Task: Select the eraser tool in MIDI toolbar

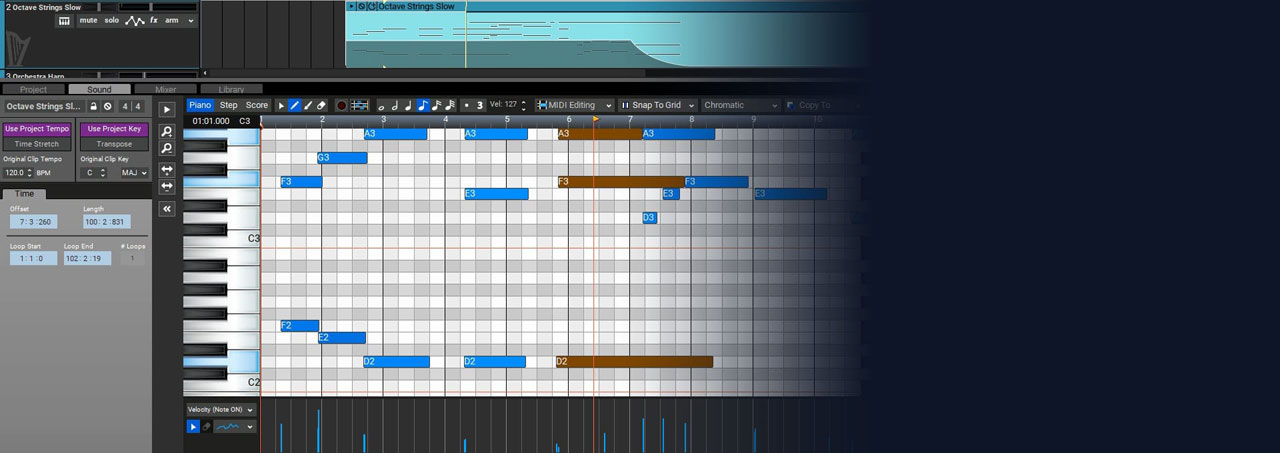Action: pyautogui.click(x=321, y=105)
